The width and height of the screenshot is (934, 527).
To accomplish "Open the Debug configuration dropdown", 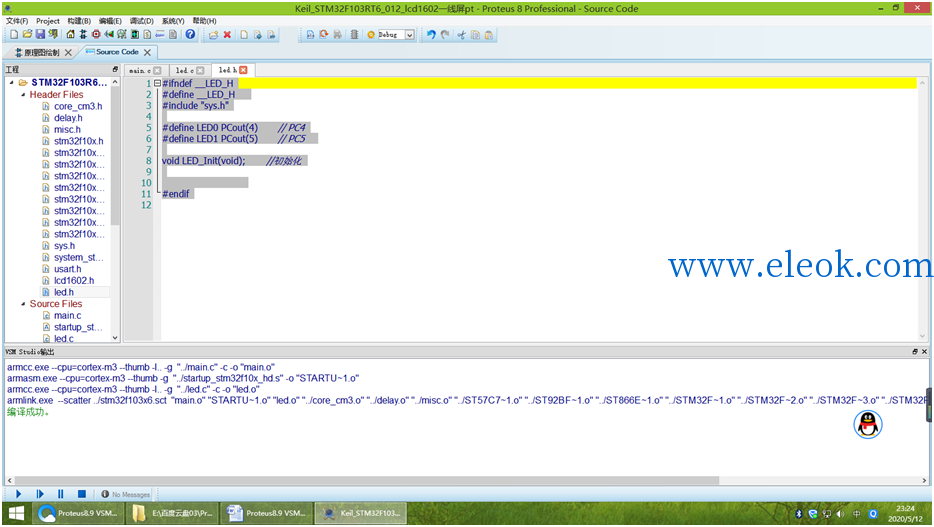I will click(410, 35).
